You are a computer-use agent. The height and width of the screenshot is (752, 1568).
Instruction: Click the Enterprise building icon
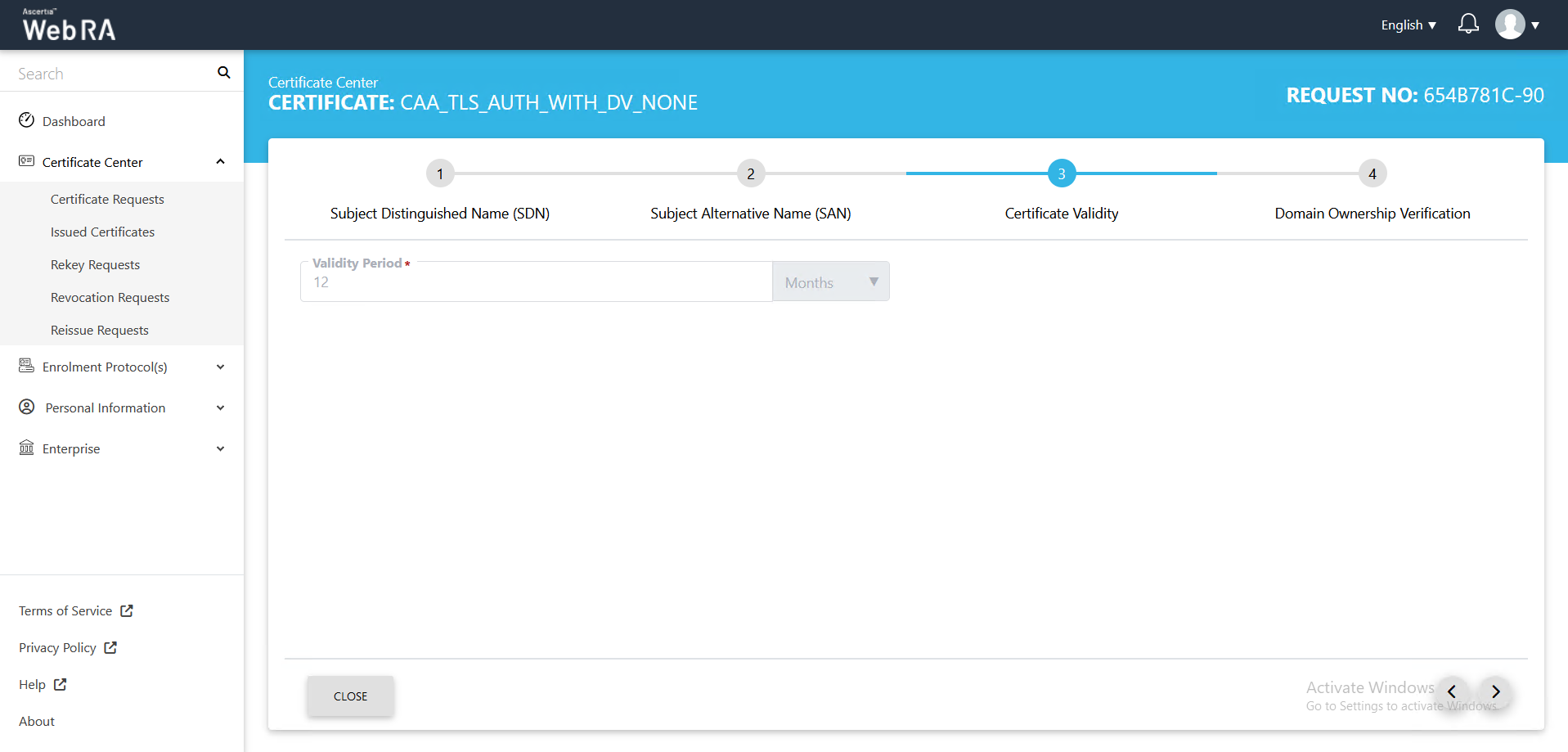click(27, 448)
